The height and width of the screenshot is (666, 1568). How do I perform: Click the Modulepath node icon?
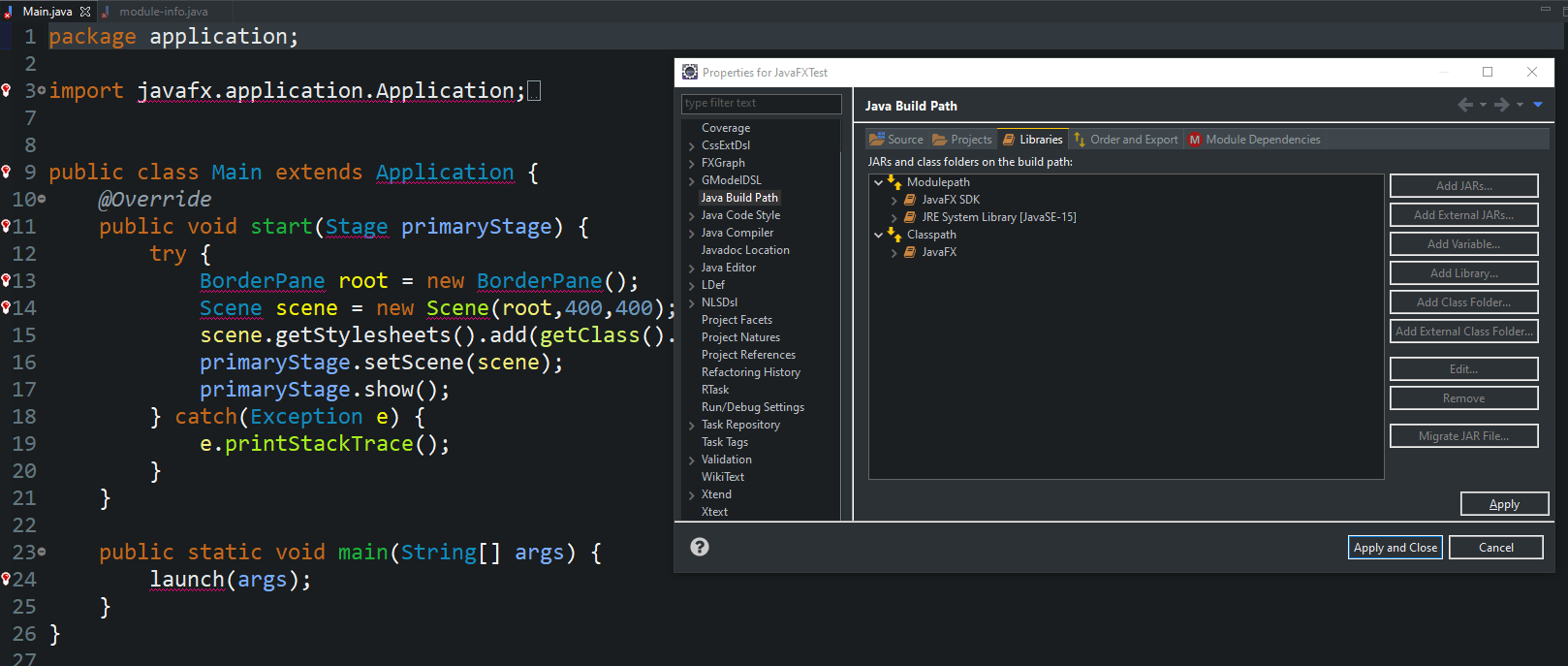click(x=894, y=181)
